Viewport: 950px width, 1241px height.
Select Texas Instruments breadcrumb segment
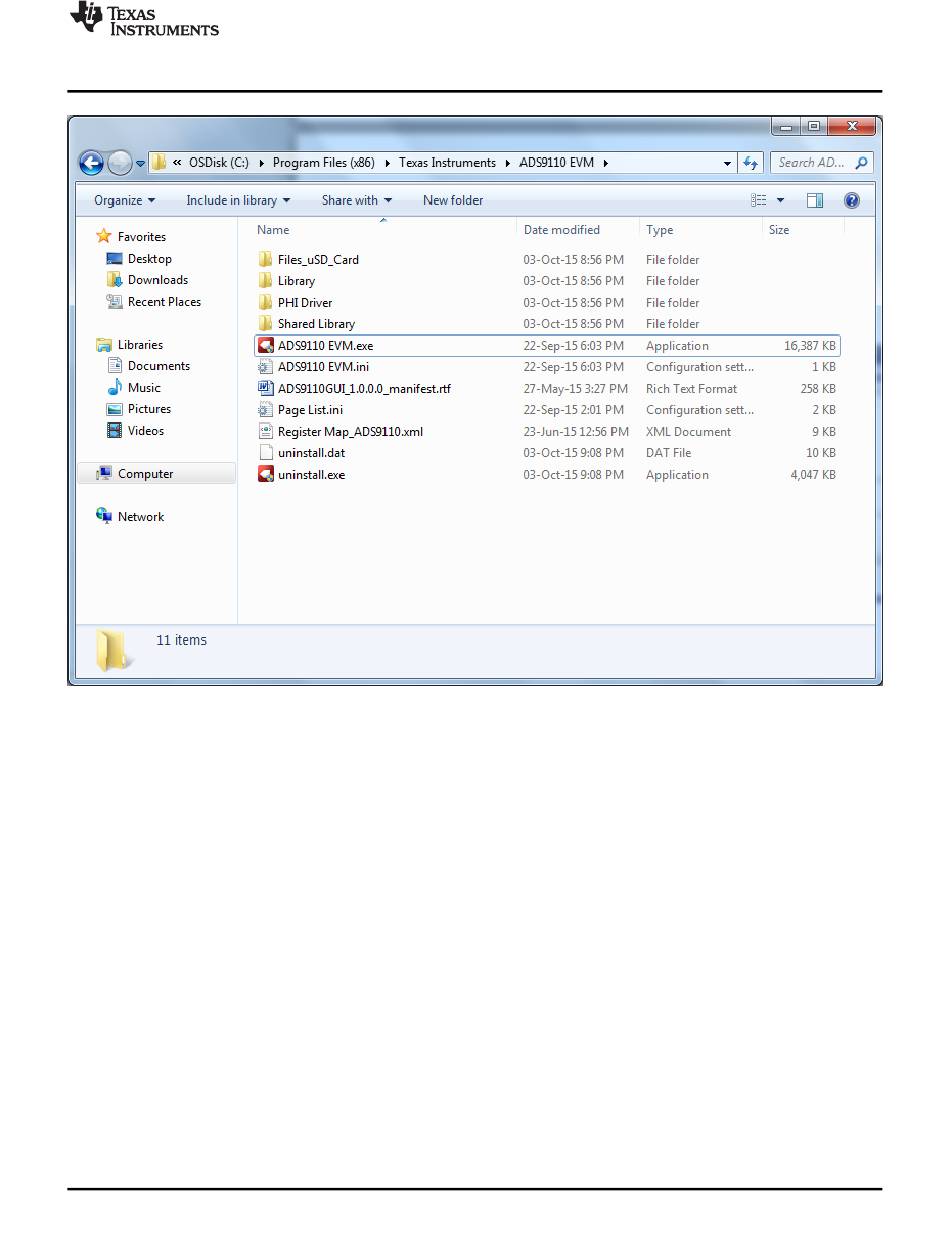pyautogui.click(x=447, y=163)
